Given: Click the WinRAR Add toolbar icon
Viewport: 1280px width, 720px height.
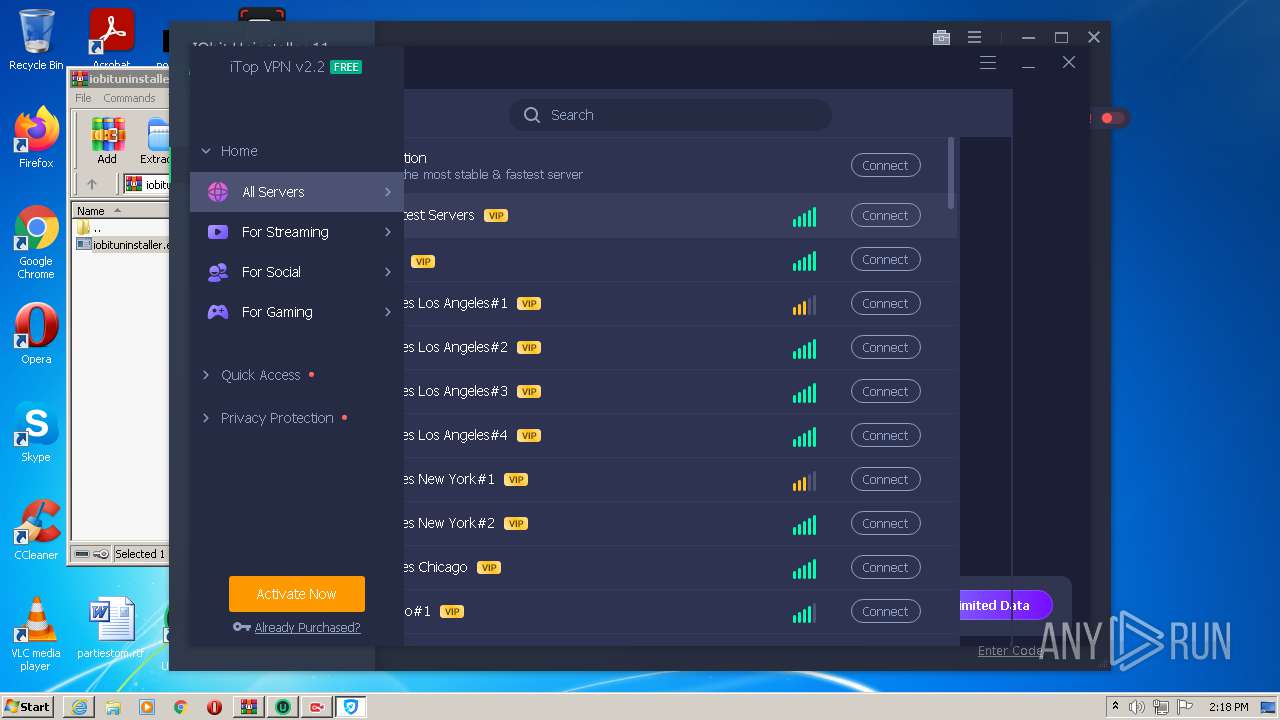Looking at the screenshot, I should (x=107, y=141).
